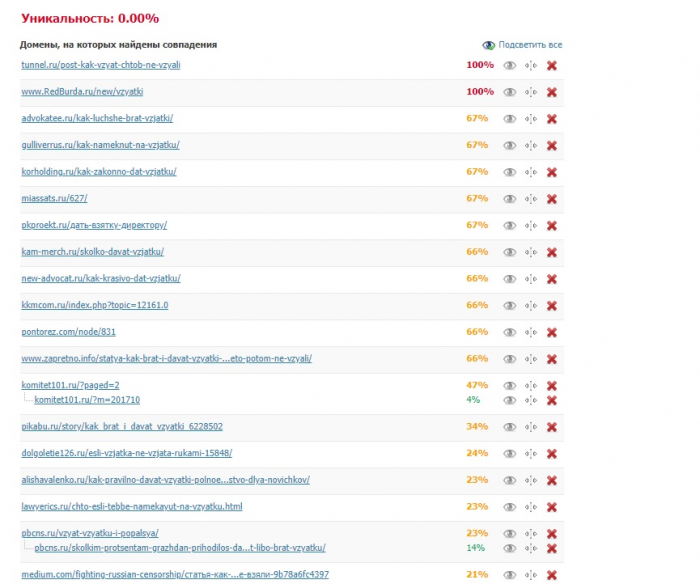700x584 pixels.
Task: Open the medium.com fighting-russian-censorship link
Action: [175, 574]
